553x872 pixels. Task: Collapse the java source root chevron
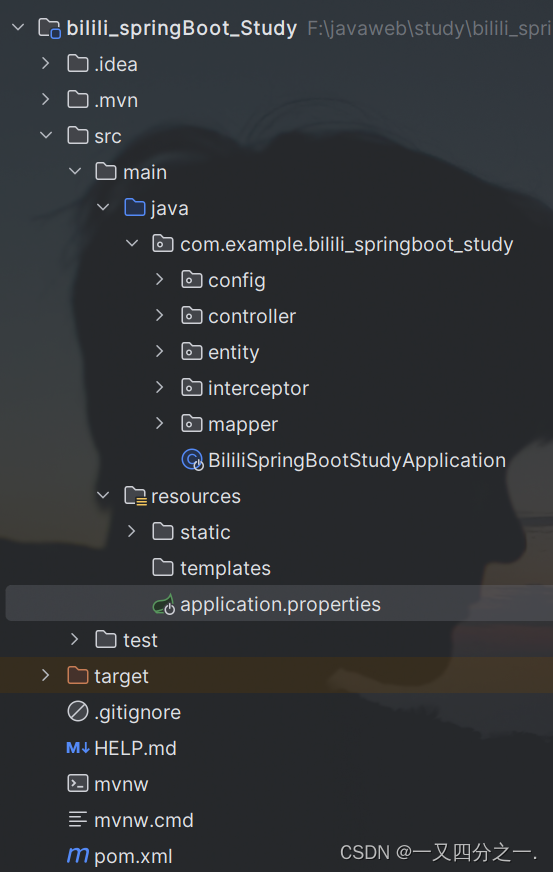(x=103, y=207)
